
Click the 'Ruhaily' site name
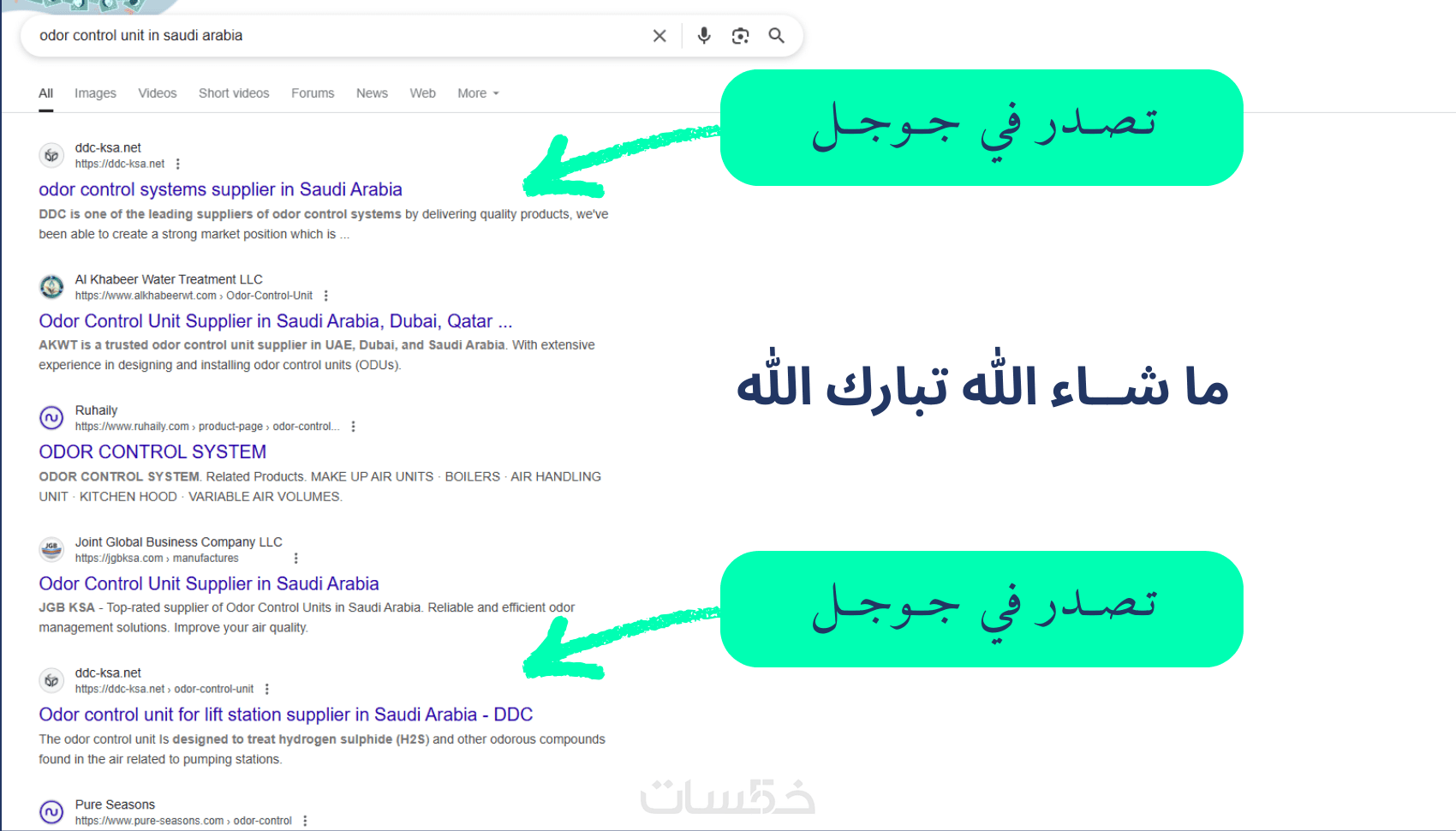pos(96,410)
